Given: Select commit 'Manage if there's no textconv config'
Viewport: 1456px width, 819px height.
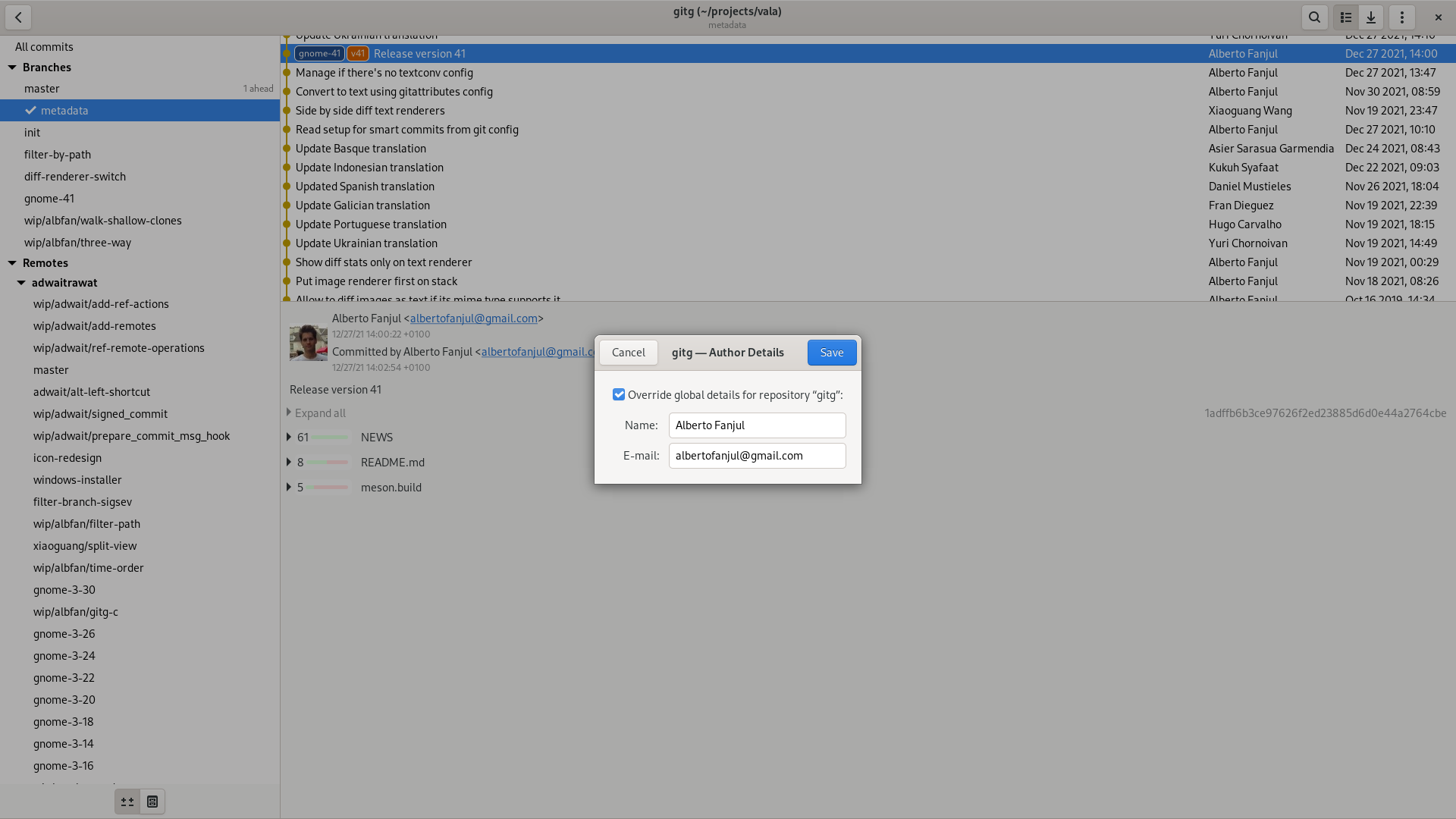Looking at the screenshot, I should [868, 73].
